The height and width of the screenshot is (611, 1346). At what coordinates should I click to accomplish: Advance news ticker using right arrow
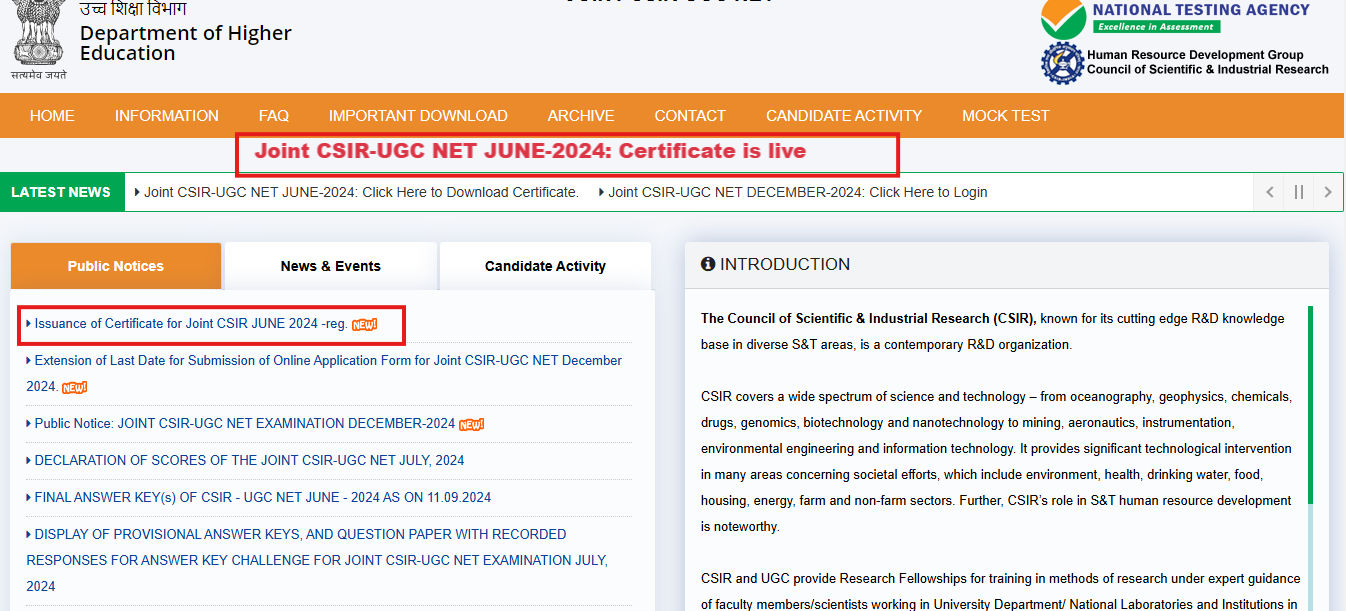pyautogui.click(x=1327, y=192)
